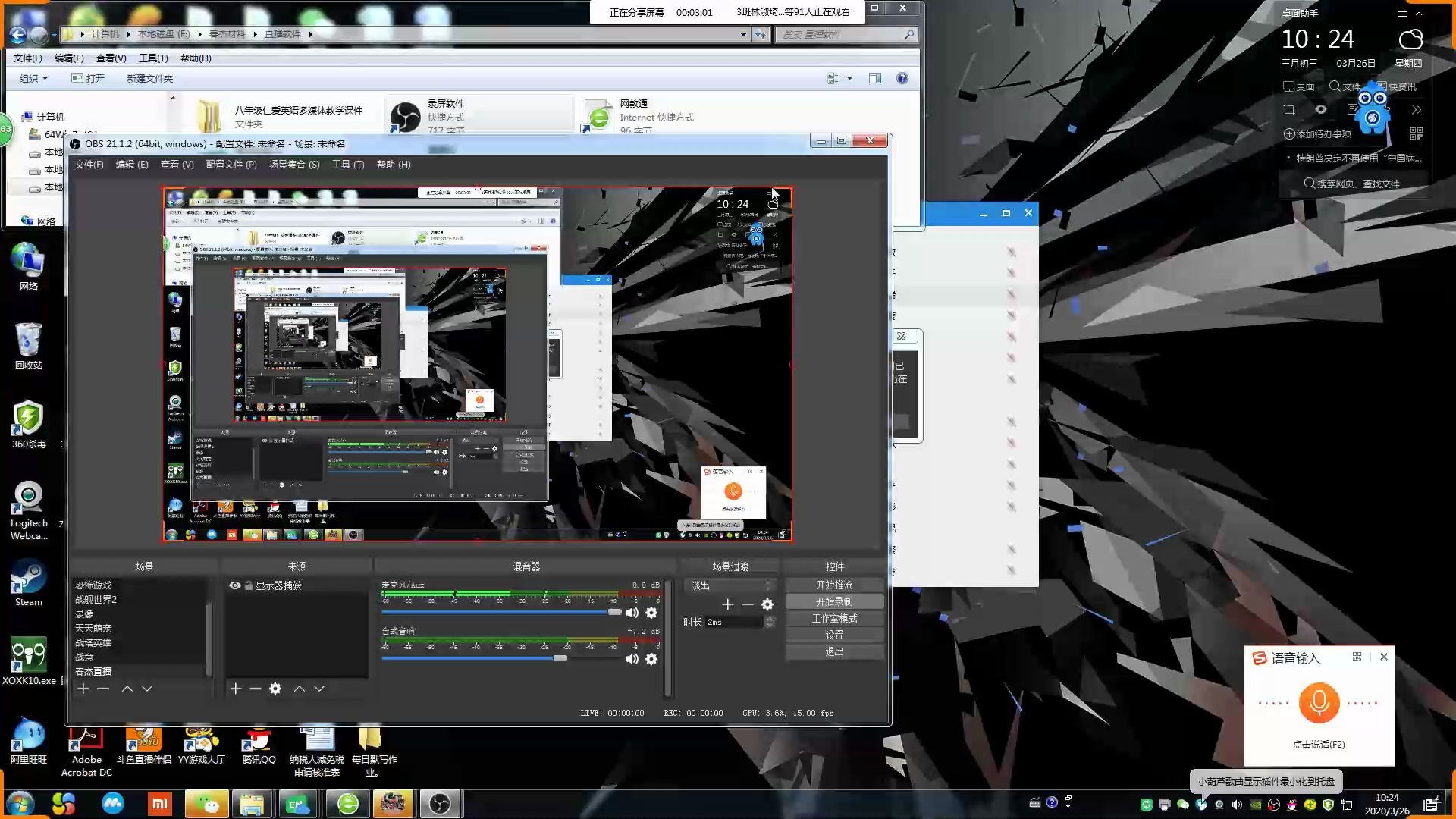
Task: Click the OBS 开始录制 button
Action: click(x=835, y=601)
